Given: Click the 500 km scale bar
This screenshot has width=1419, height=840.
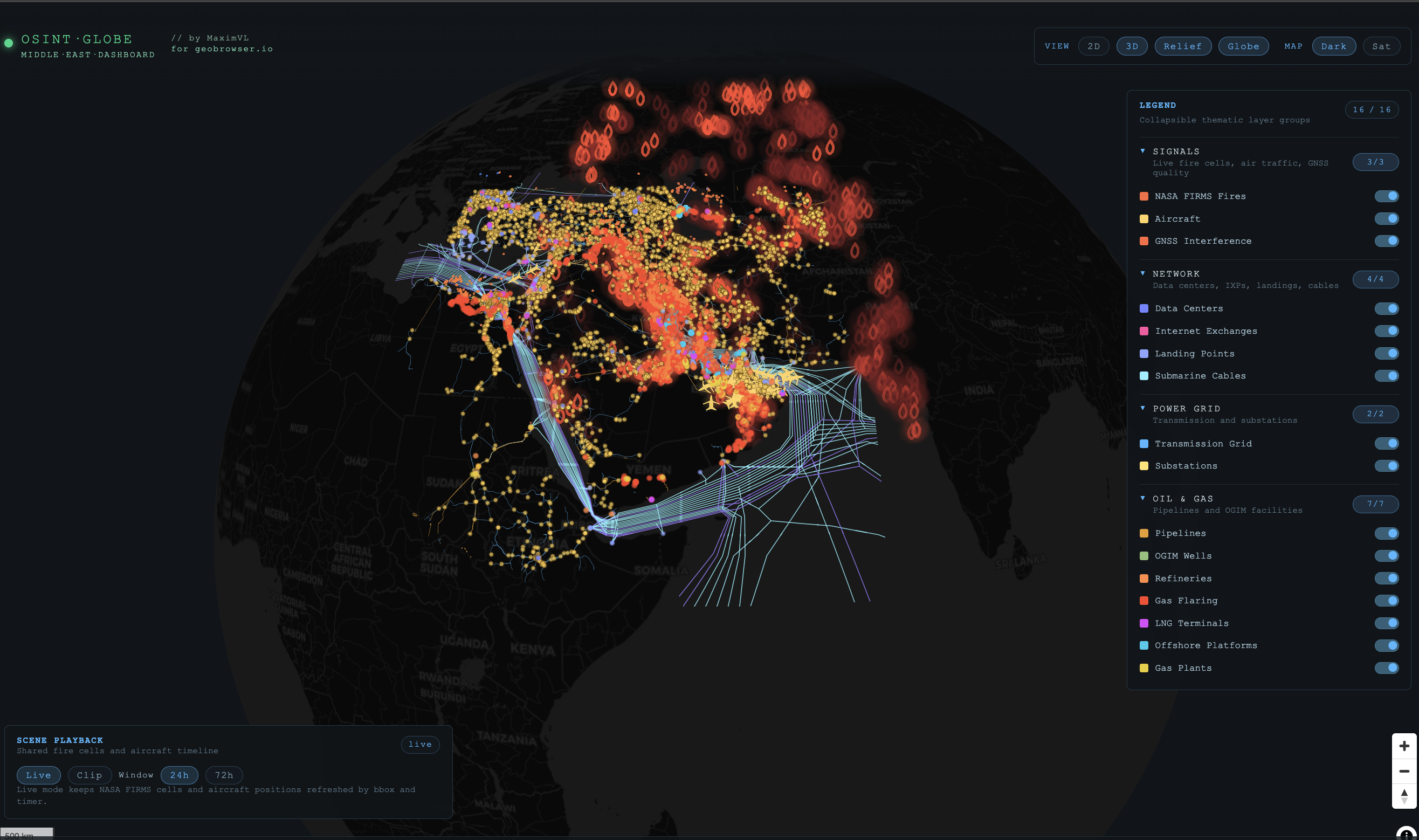Looking at the screenshot, I should coord(26,833).
